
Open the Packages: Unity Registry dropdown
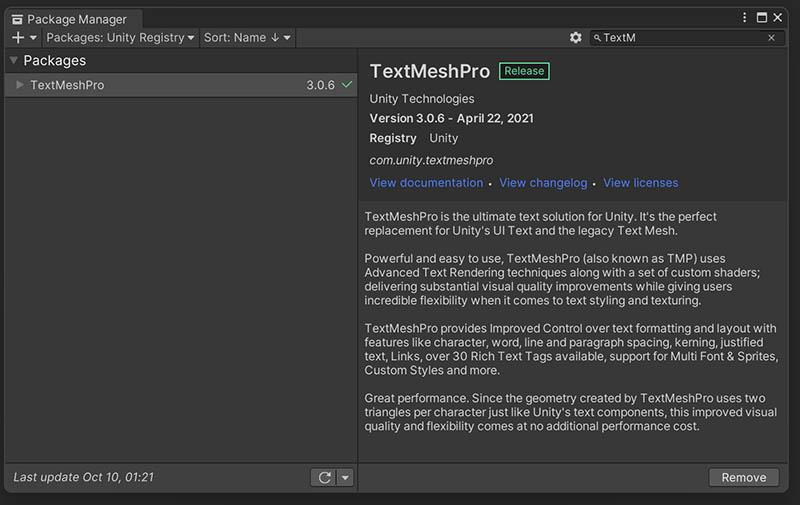tap(120, 38)
